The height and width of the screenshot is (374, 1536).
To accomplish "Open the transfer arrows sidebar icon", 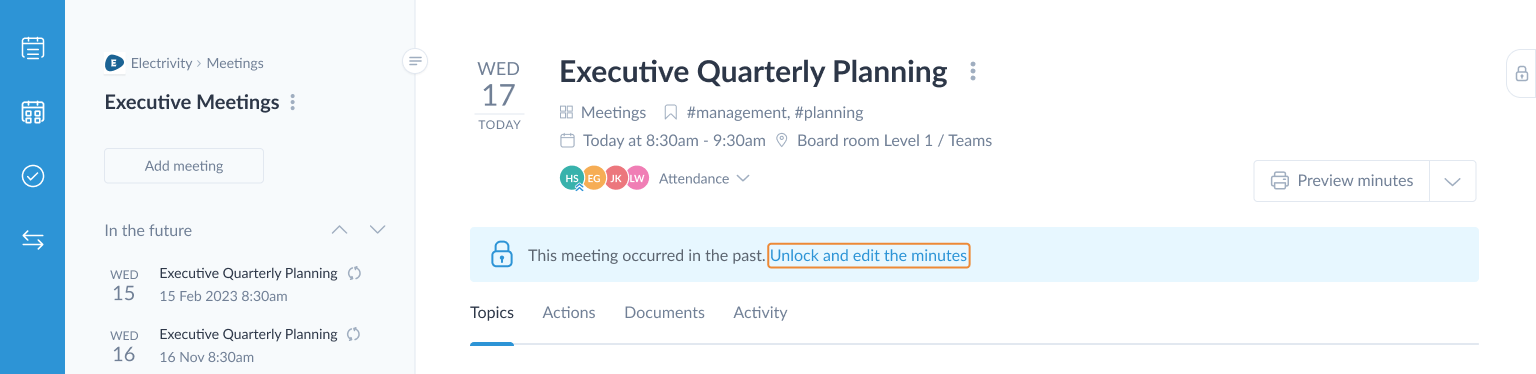I will point(33,240).
